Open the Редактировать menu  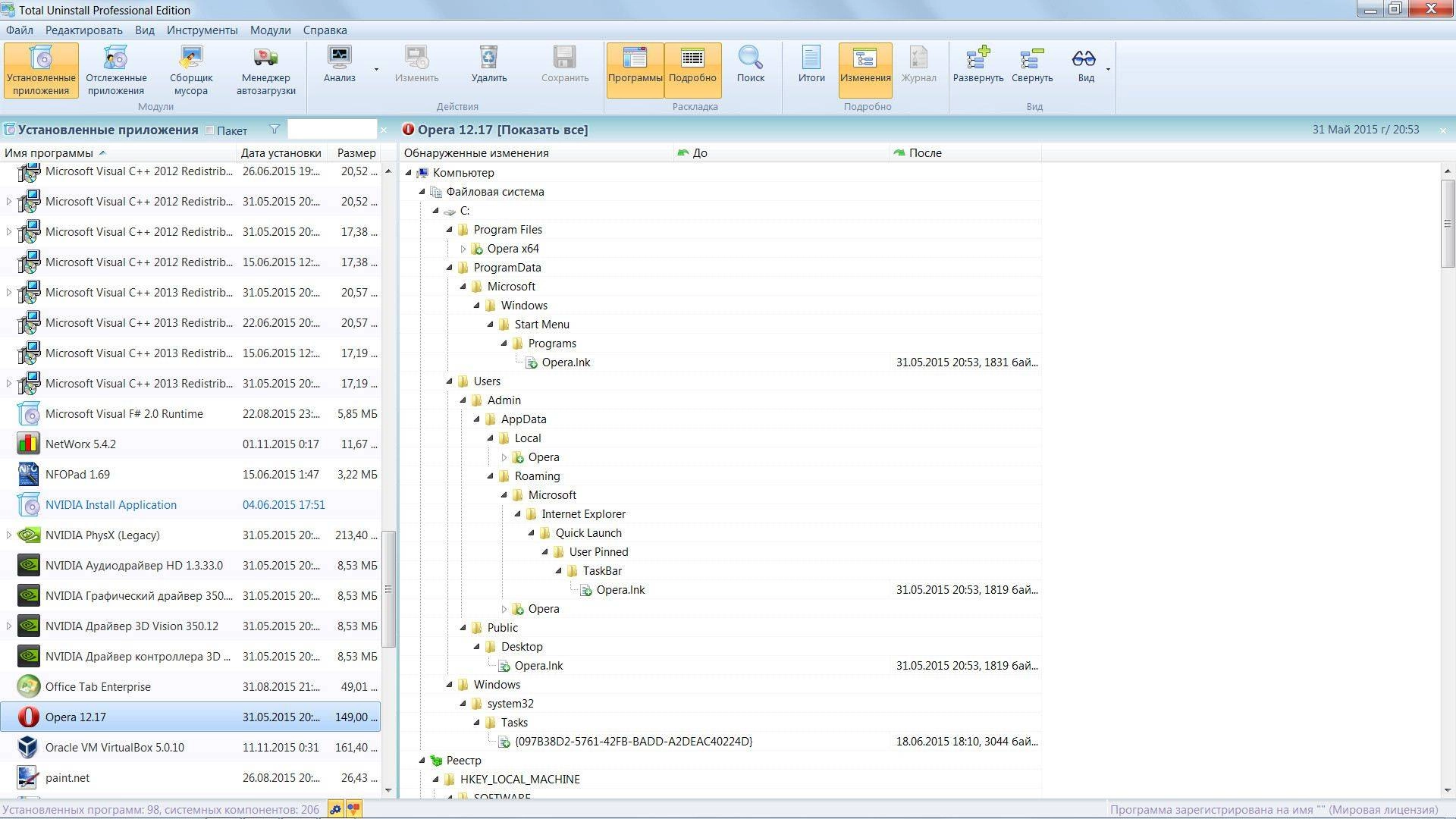click(83, 30)
